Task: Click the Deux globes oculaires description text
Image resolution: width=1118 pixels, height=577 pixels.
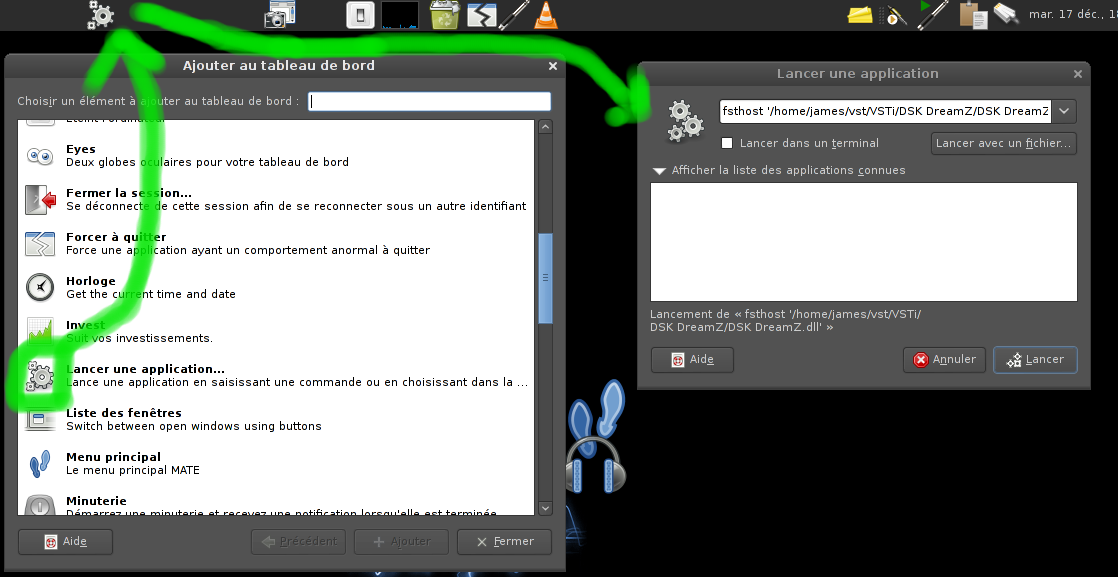Action: coord(207,162)
